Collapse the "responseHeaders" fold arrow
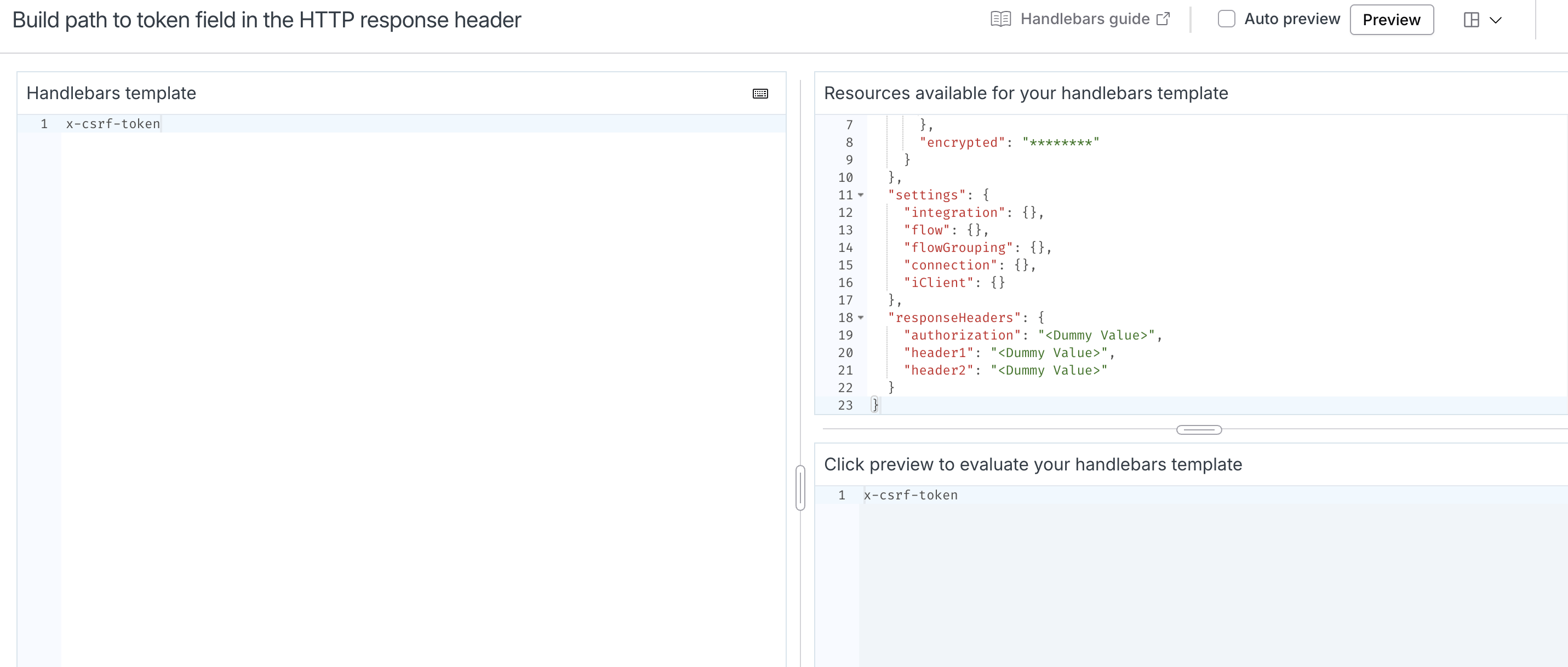 [x=861, y=318]
